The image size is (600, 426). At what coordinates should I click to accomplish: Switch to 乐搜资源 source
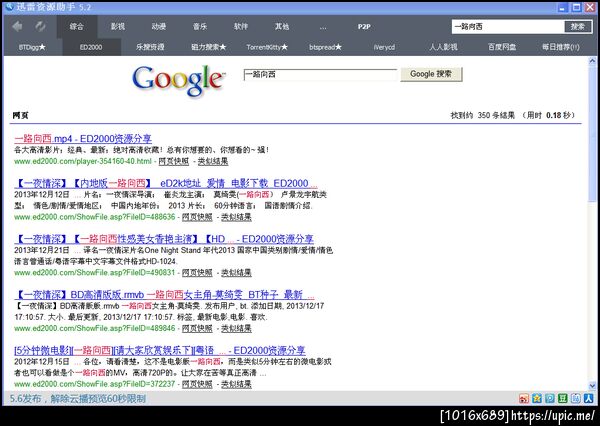(x=150, y=47)
